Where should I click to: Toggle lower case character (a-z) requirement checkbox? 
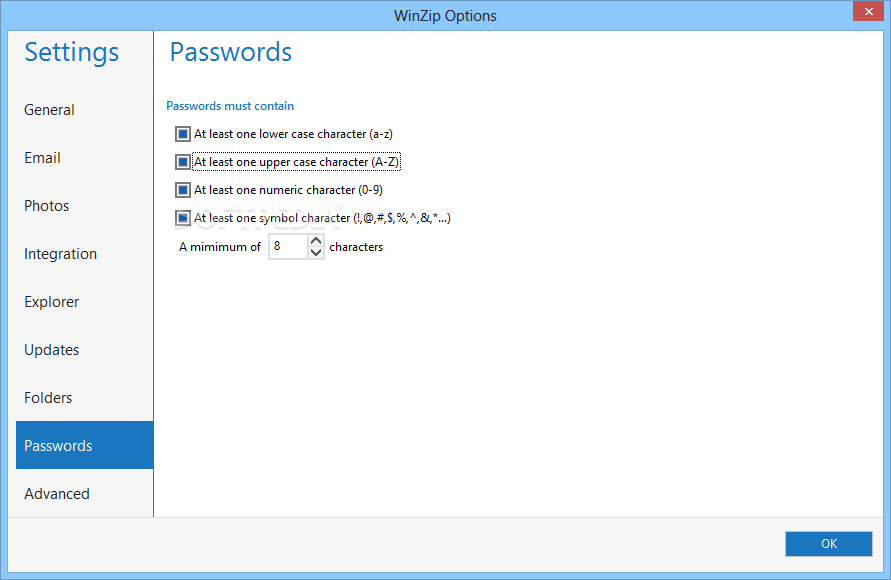[182, 134]
